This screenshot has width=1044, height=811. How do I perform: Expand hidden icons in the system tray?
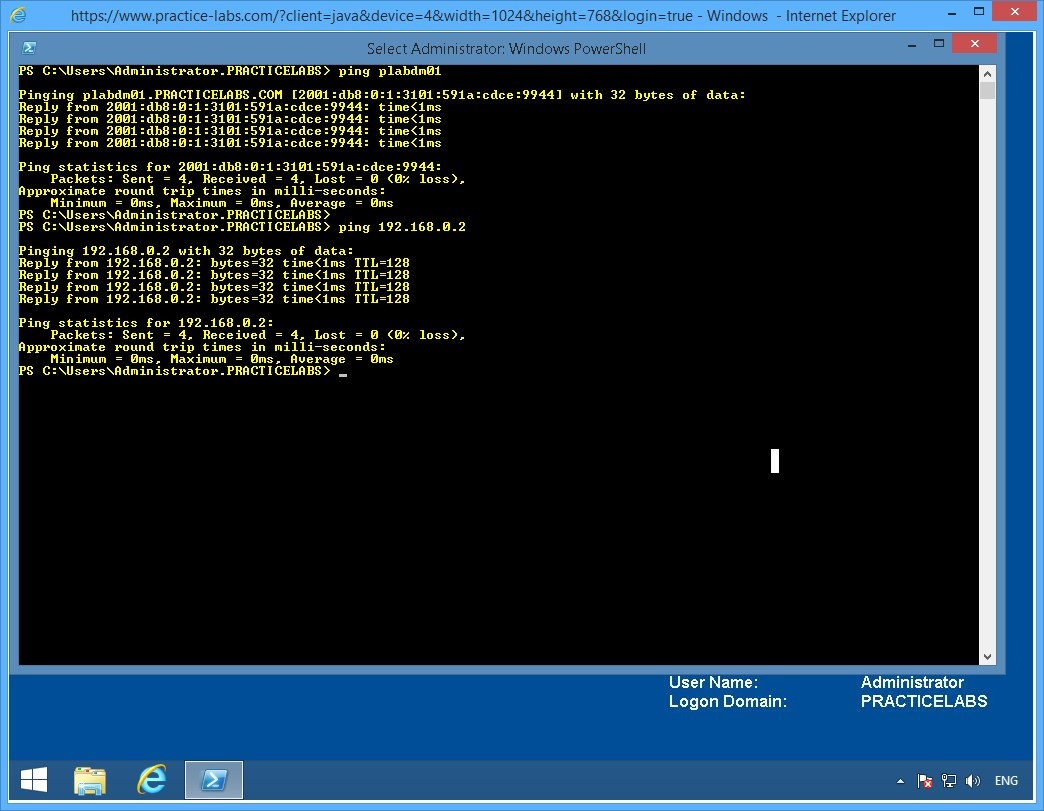coord(899,781)
